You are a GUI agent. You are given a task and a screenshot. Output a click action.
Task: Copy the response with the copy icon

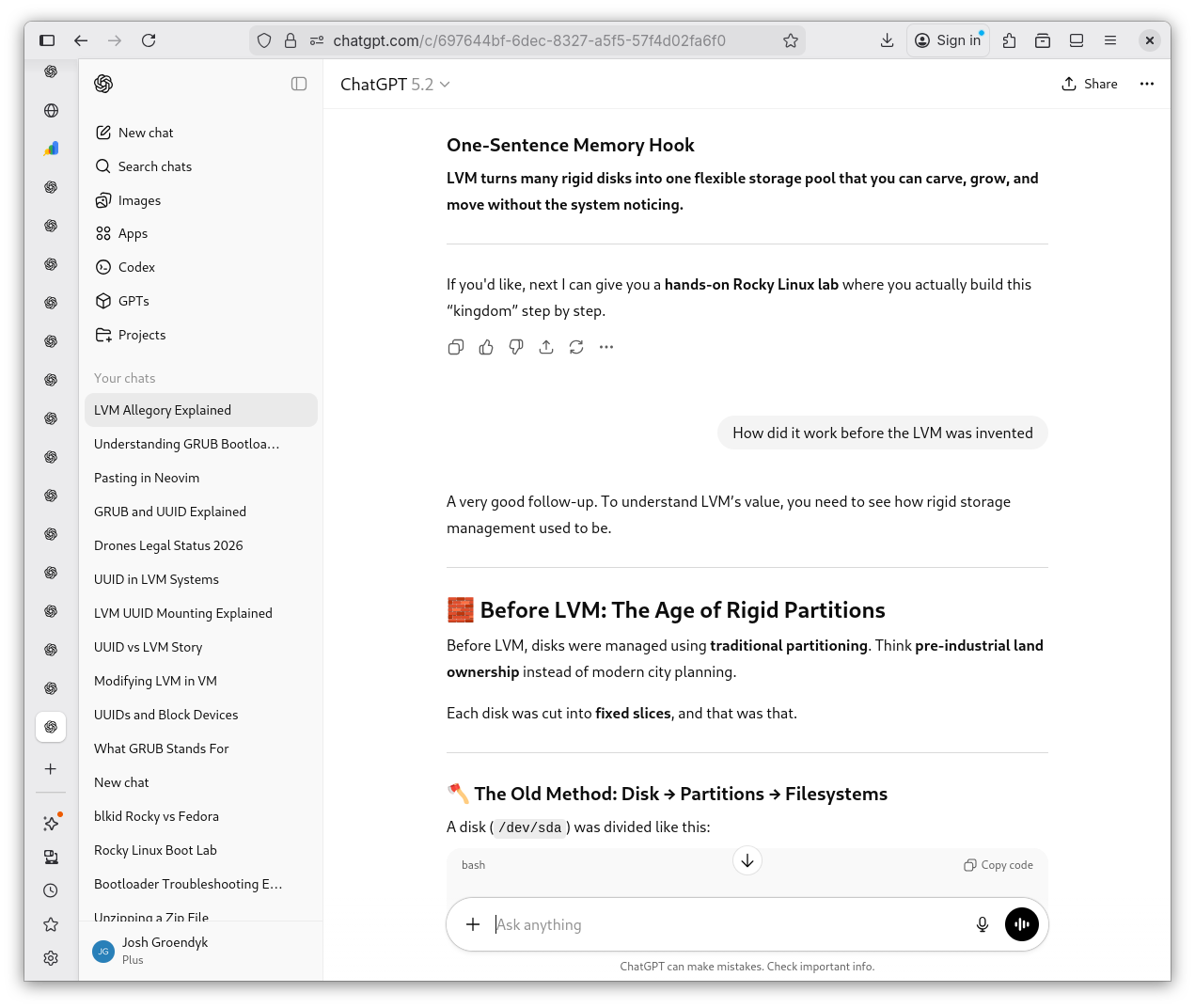(x=456, y=347)
